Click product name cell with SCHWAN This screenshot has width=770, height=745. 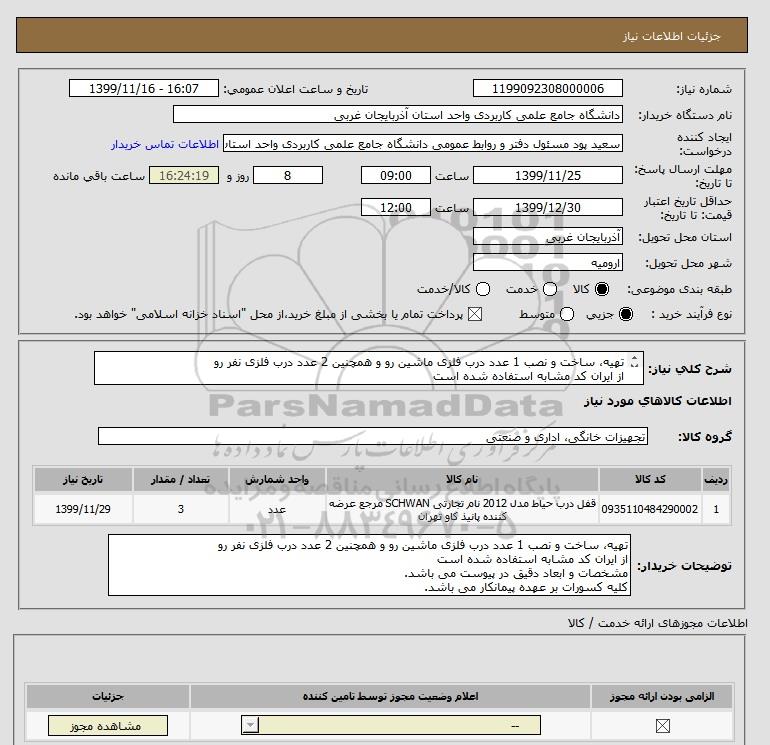[x=462, y=509]
